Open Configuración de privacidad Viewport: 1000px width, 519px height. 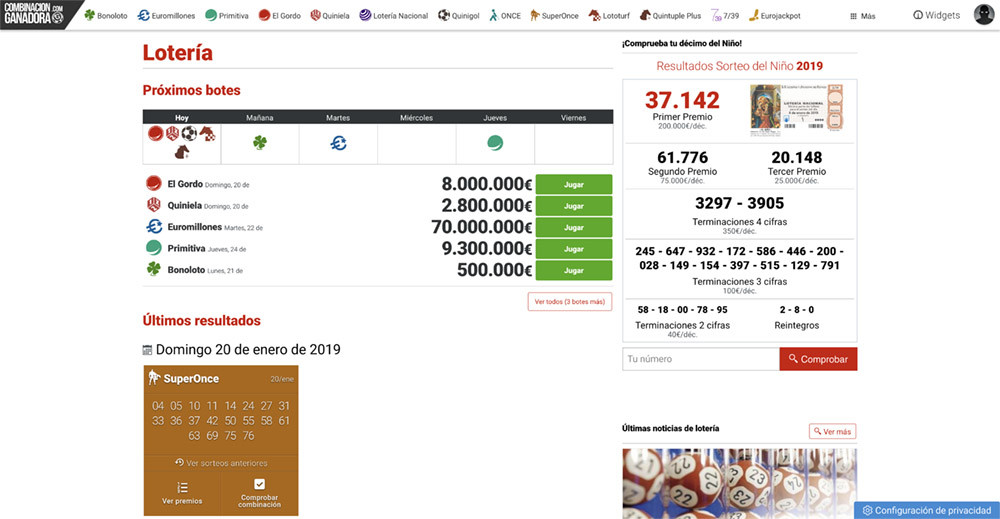point(927,510)
